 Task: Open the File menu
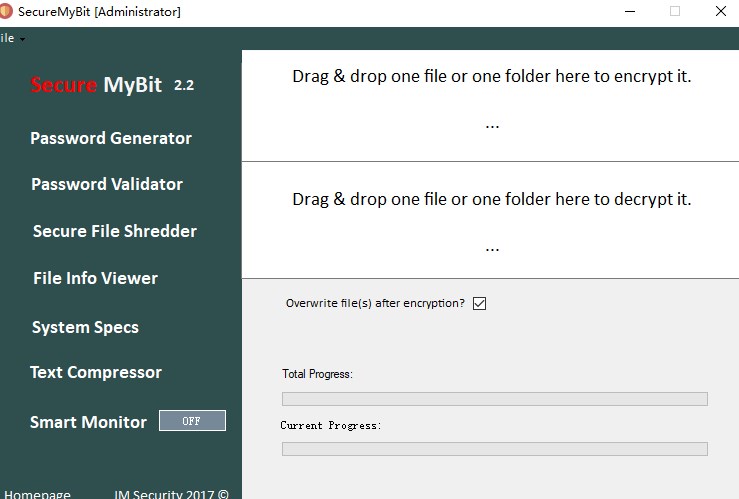point(7,38)
